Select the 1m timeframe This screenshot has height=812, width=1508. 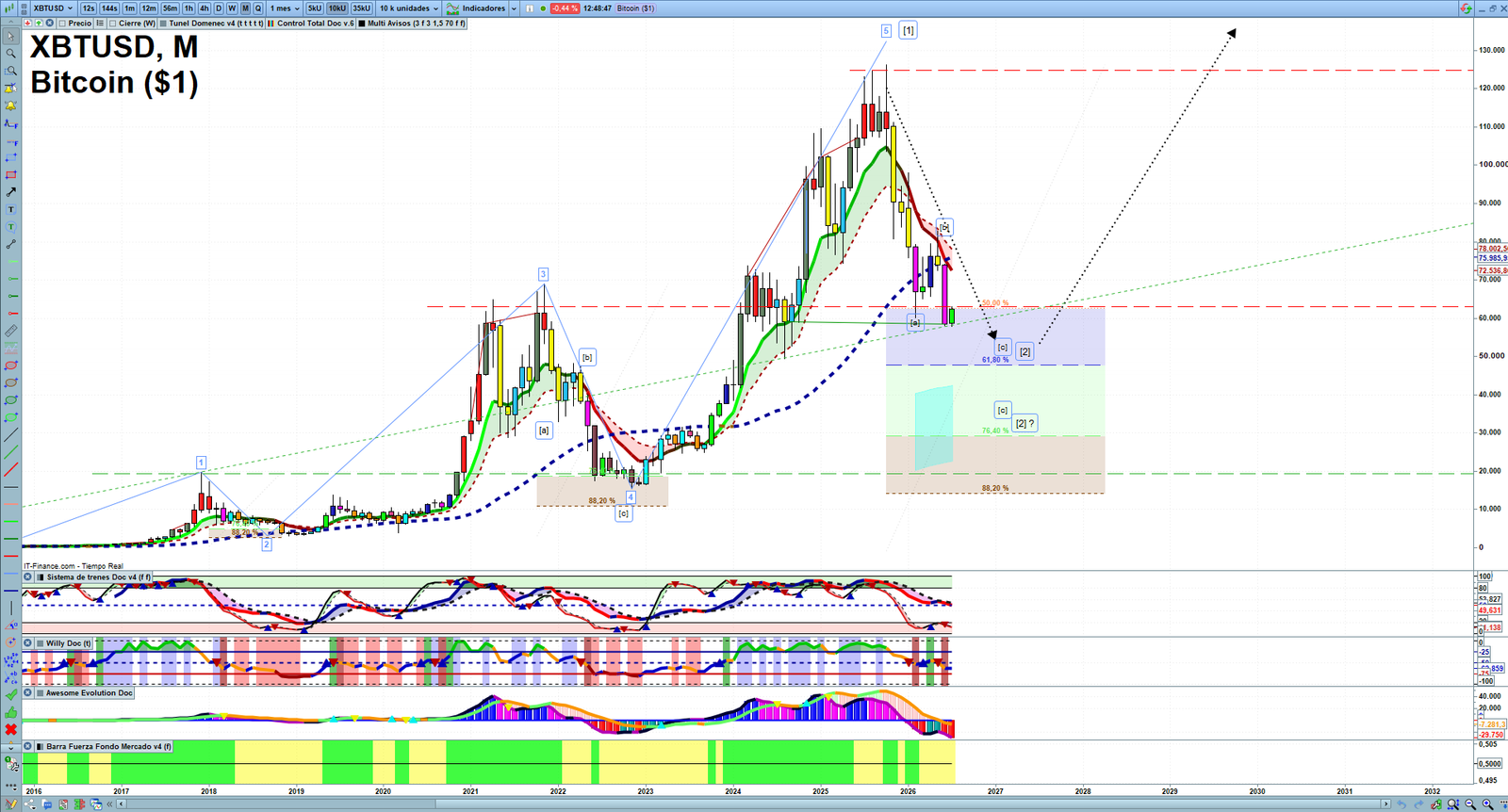(130, 8)
